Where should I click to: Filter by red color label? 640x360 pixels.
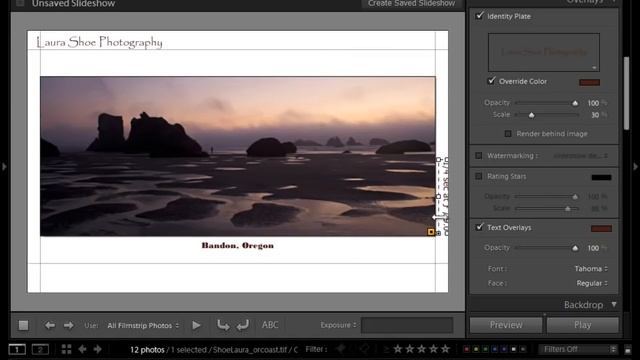coord(467,349)
